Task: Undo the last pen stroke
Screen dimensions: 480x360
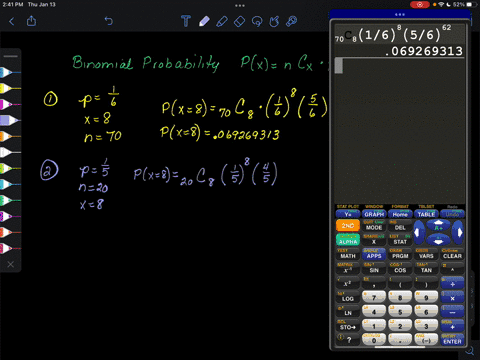Action: pyautogui.click(x=109, y=21)
